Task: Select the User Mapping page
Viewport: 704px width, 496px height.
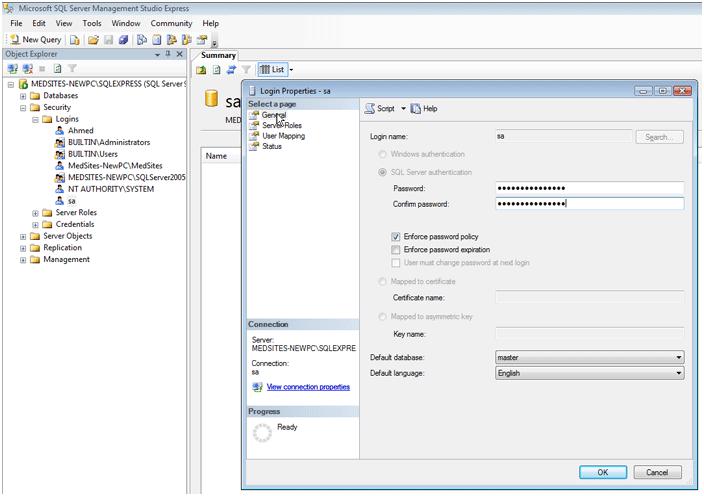Action: [x=283, y=136]
